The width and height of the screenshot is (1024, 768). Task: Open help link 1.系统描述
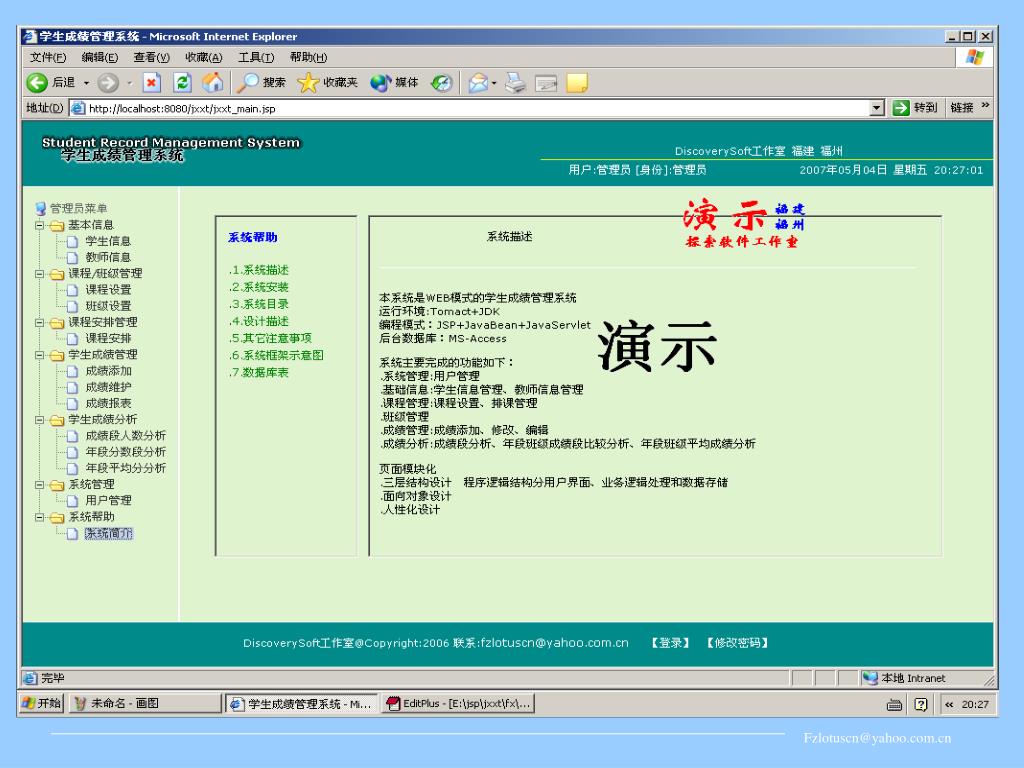pos(259,270)
